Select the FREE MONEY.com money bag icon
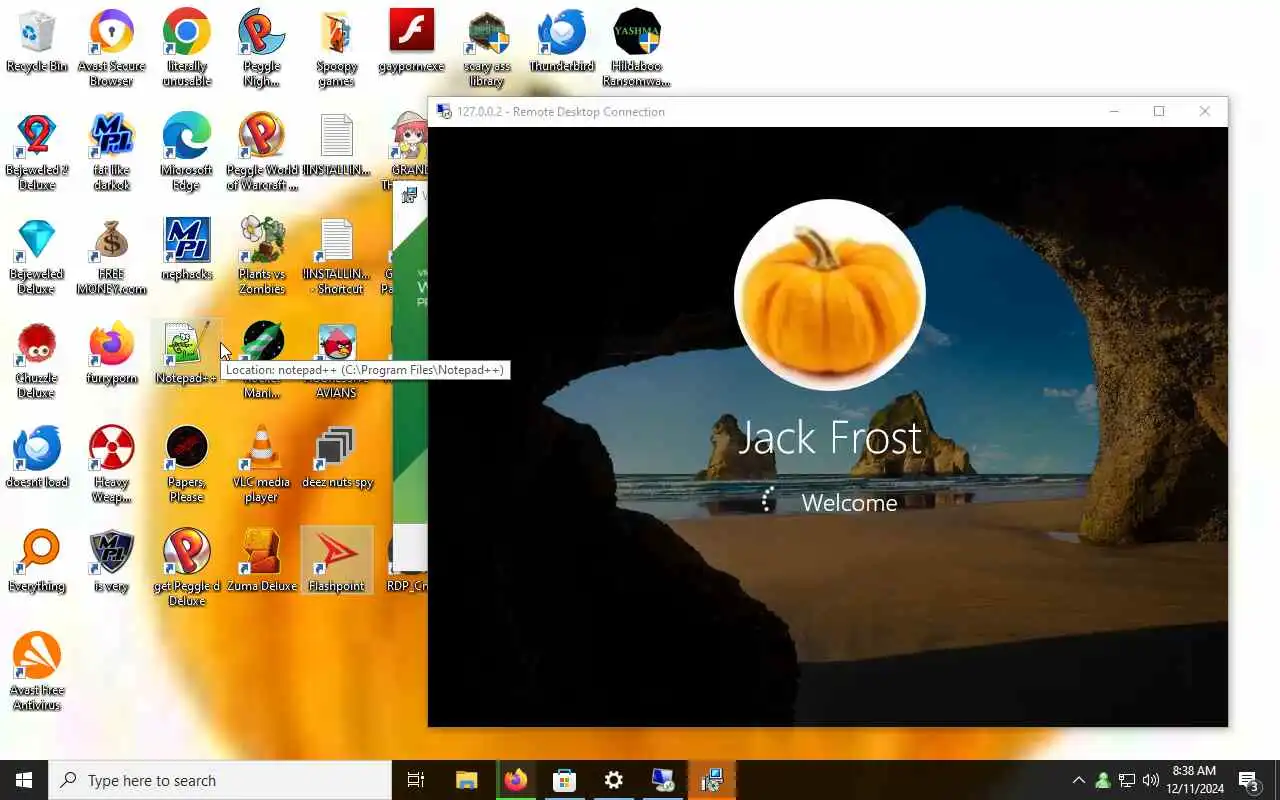Viewport: 1280px width, 800px height. click(x=111, y=256)
